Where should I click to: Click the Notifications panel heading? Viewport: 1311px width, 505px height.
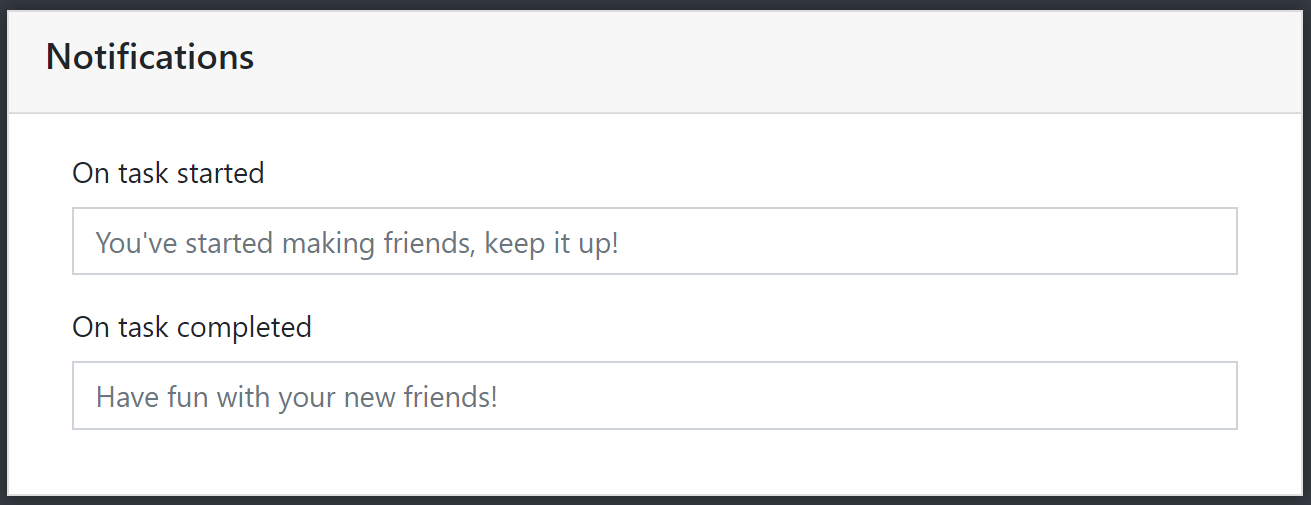coord(150,57)
